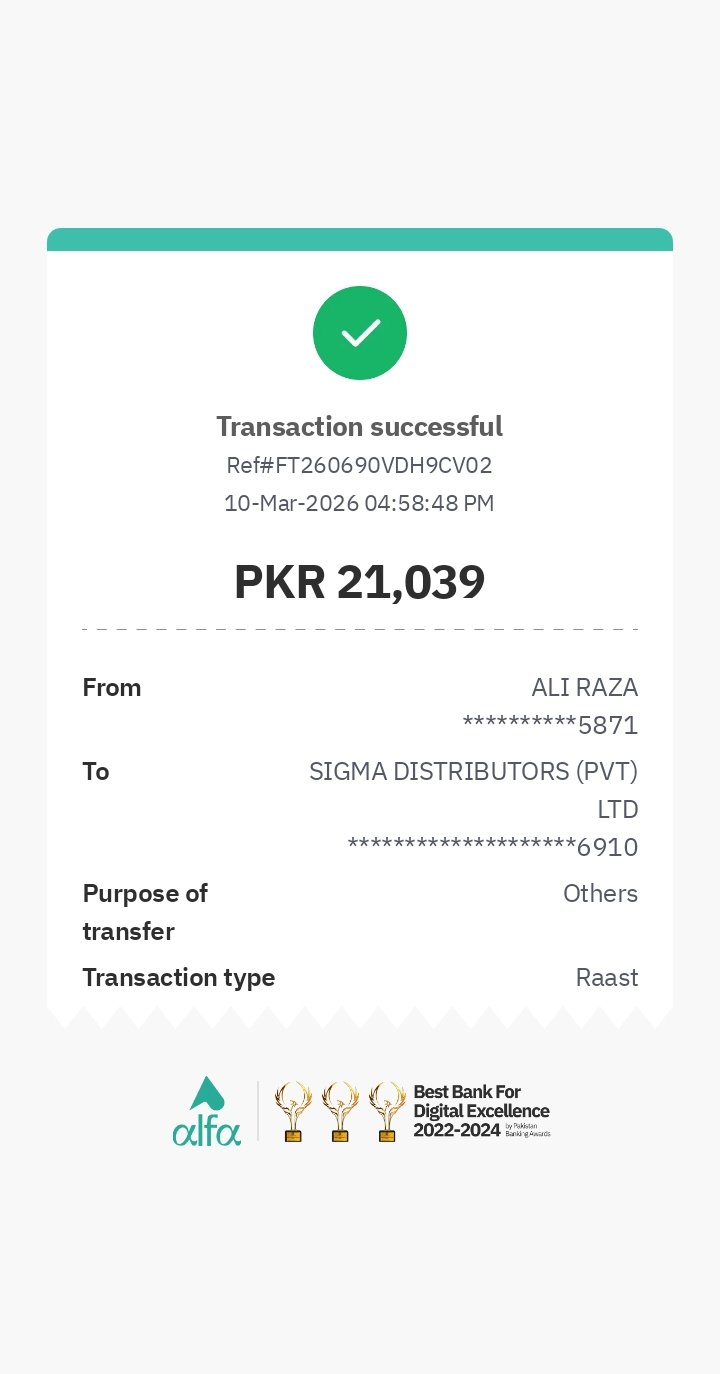Screen dimensions: 720x1374
Task: Select the Others purpose value
Action: [600, 894]
